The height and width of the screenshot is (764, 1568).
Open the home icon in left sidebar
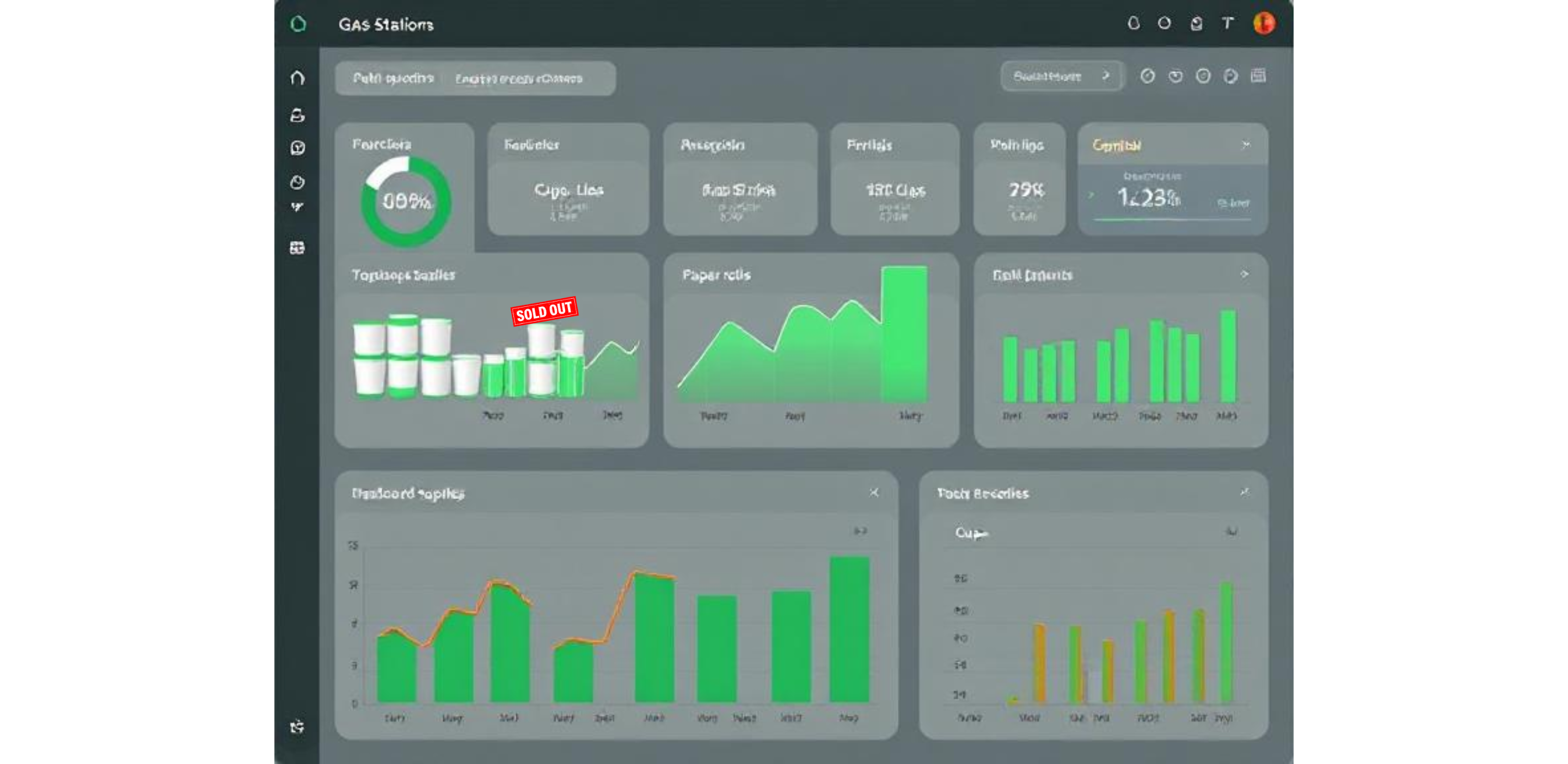(x=298, y=78)
